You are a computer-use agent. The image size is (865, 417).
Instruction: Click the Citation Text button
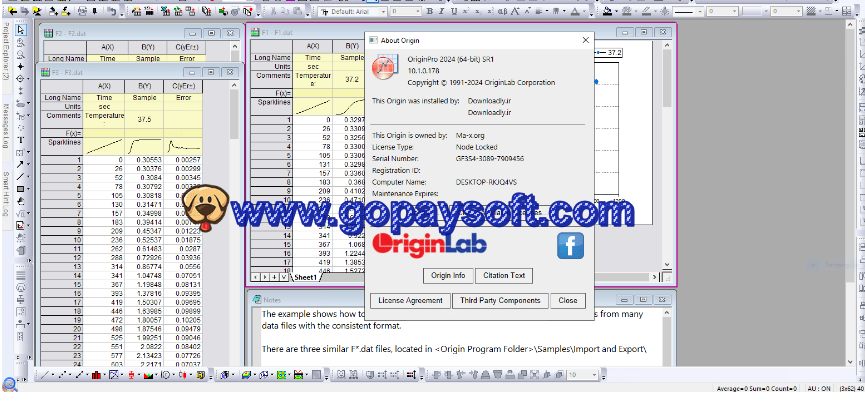click(504, 275)
